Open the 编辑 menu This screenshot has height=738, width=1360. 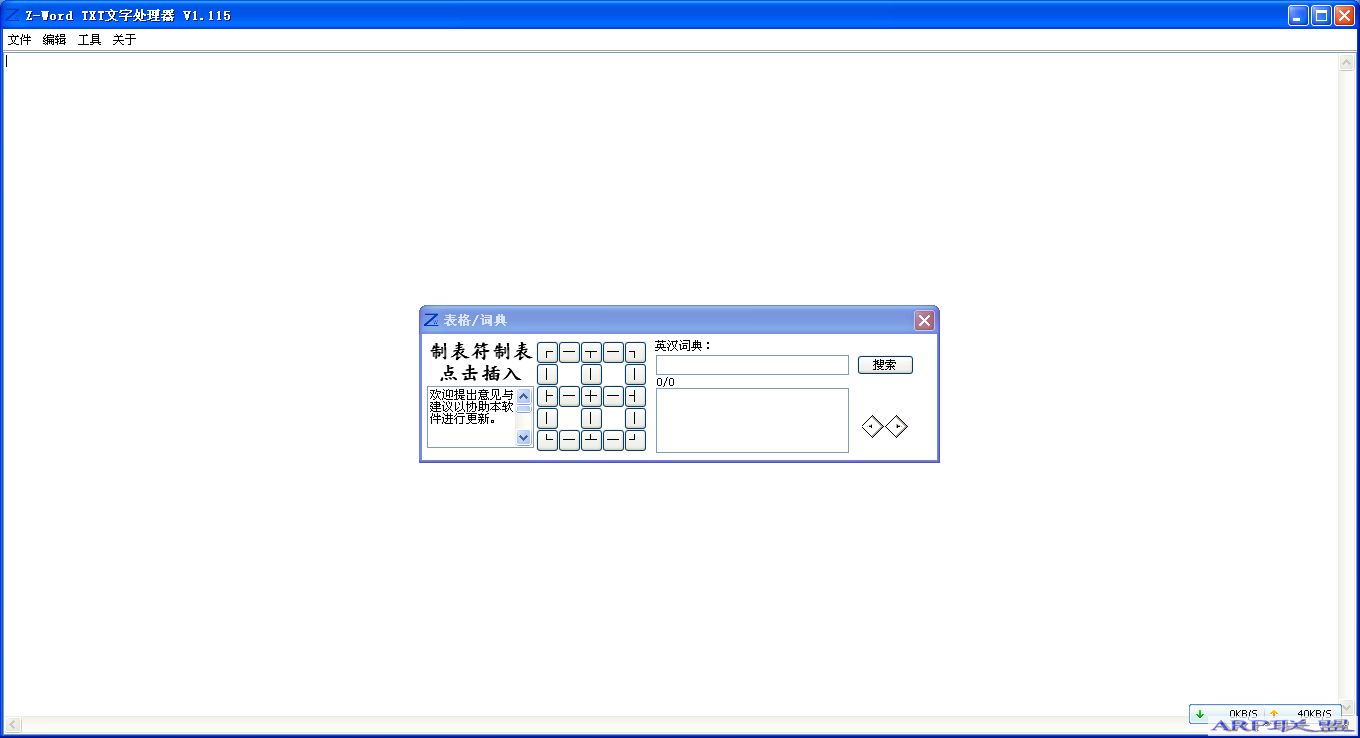[52, 39]
